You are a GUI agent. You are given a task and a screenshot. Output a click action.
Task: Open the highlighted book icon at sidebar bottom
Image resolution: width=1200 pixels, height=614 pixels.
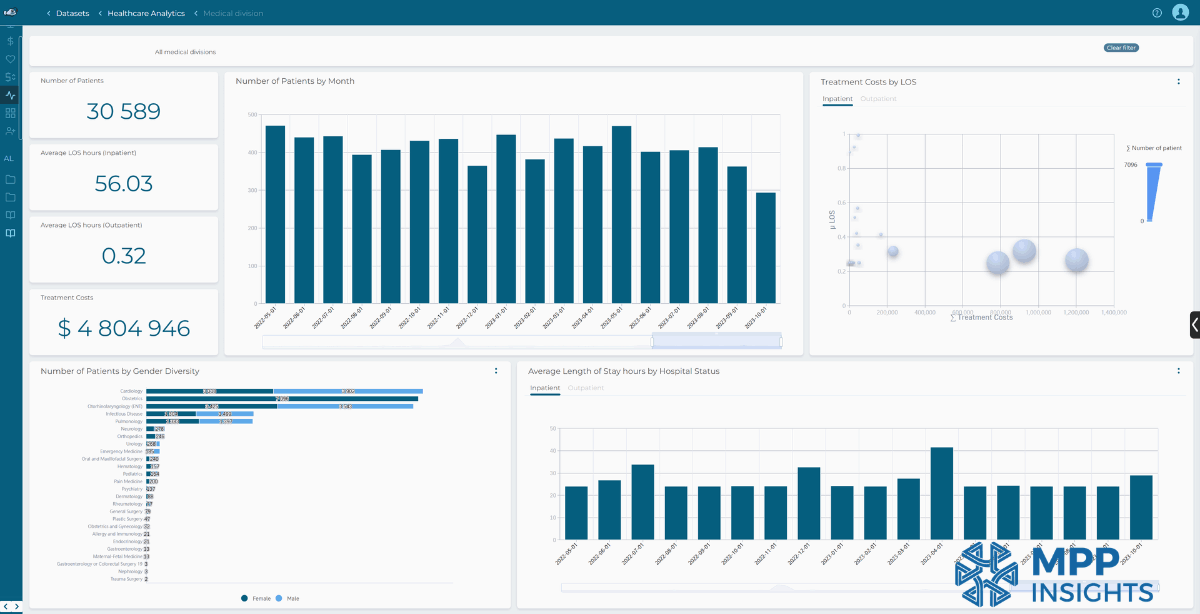(11, 233)
